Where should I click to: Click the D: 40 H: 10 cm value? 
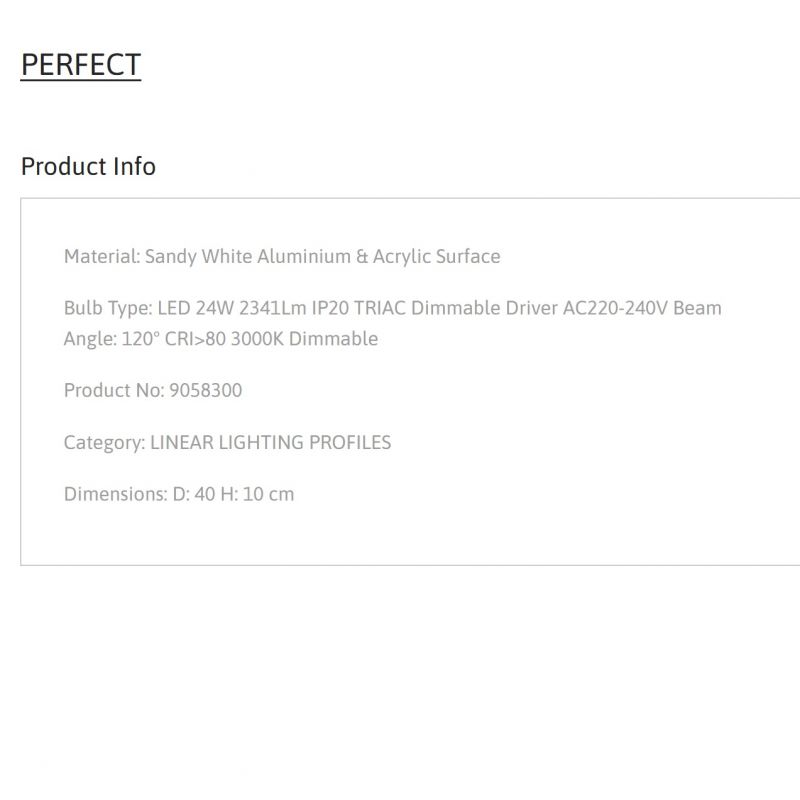[x=234, y=494]
